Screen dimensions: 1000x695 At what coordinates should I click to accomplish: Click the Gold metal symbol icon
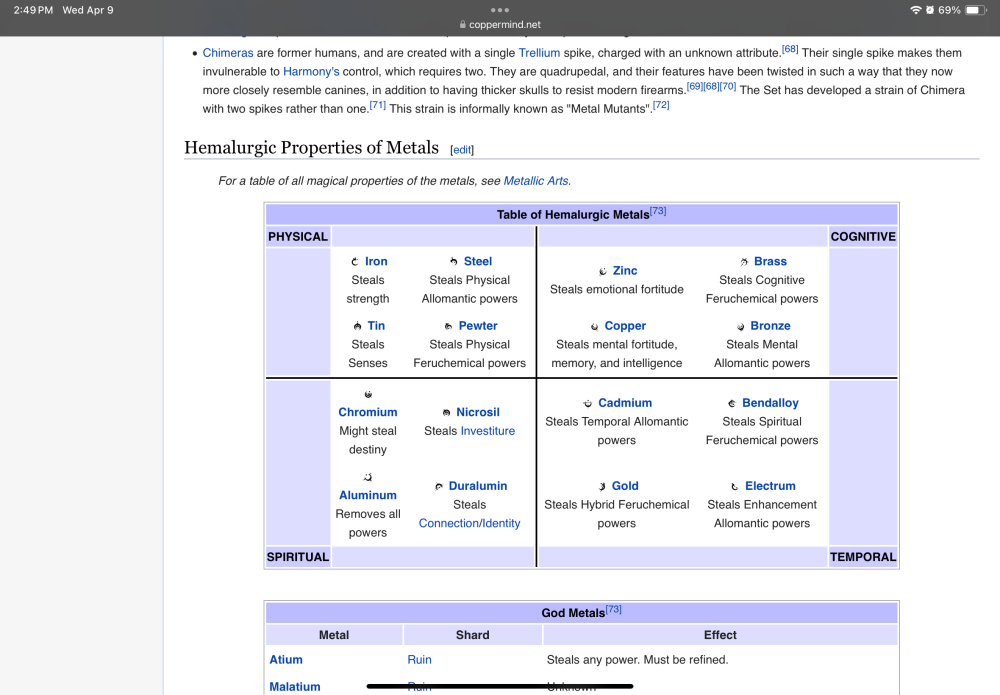click(602, 486)
